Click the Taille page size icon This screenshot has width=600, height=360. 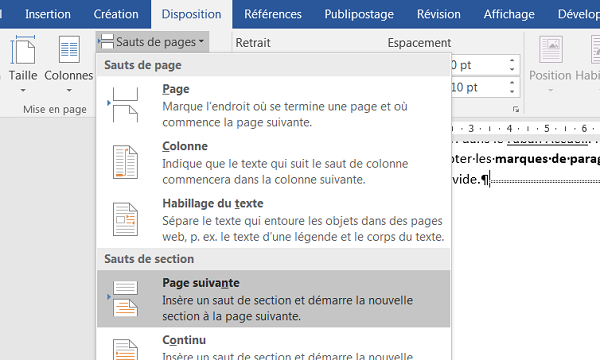pyautogui.click(x=23, y=50)
